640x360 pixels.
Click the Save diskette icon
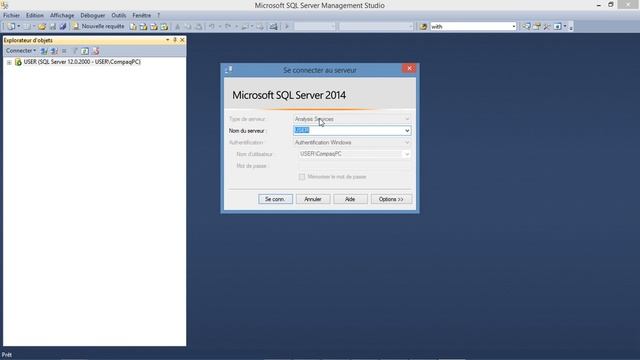click(x=53, y=27)
